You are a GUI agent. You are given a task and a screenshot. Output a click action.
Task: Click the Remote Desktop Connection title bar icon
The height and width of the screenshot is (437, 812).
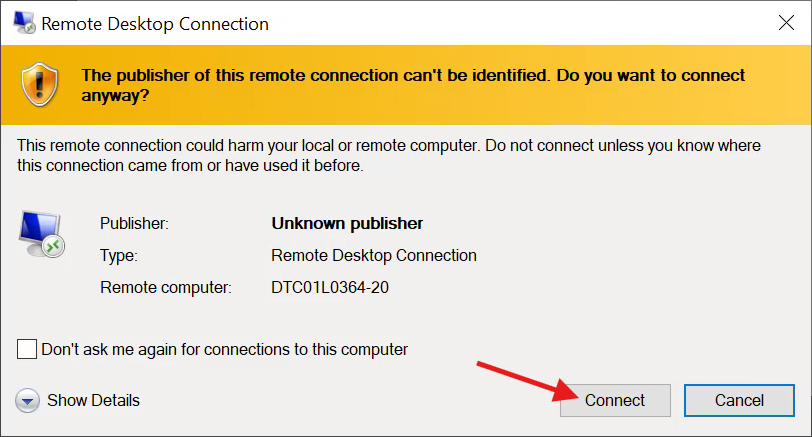[x=19, y=23]
